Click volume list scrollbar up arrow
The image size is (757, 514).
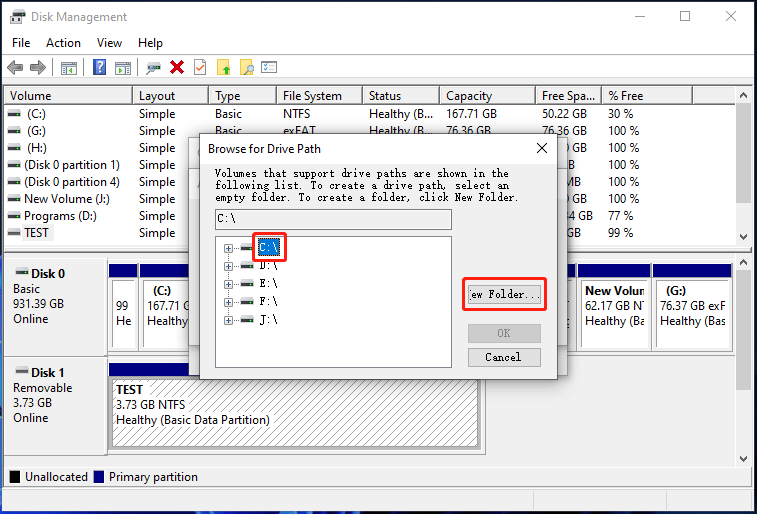click(x=743, y=96)
